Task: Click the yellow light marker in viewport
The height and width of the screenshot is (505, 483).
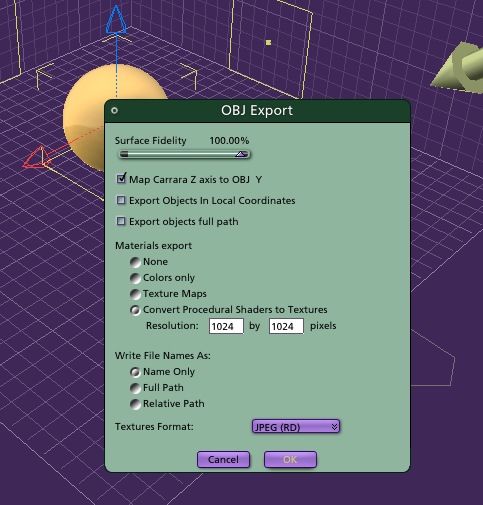Action: point(268,42)
